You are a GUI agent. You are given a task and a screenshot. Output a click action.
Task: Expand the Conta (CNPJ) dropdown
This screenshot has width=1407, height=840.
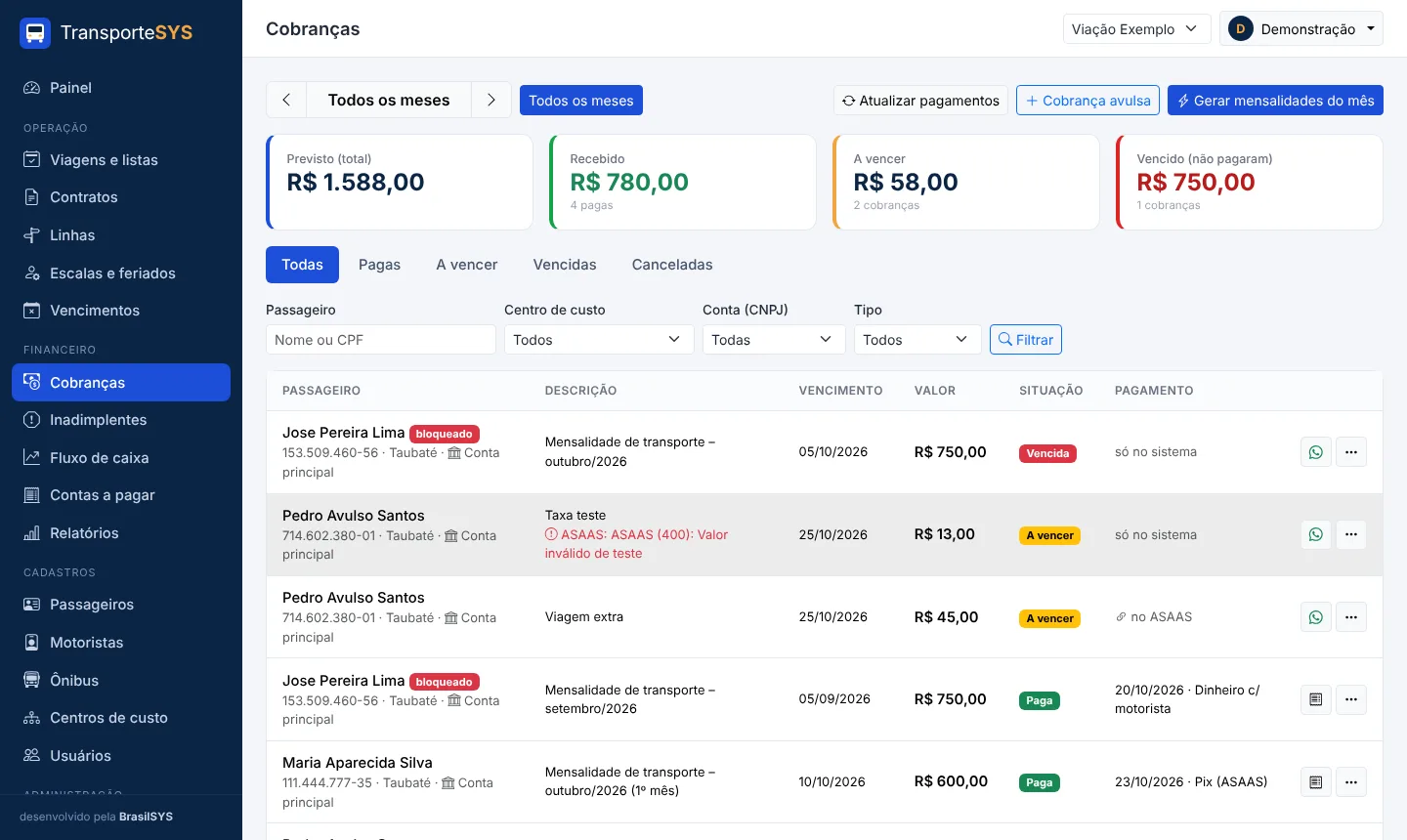click(x=774, y=340)
